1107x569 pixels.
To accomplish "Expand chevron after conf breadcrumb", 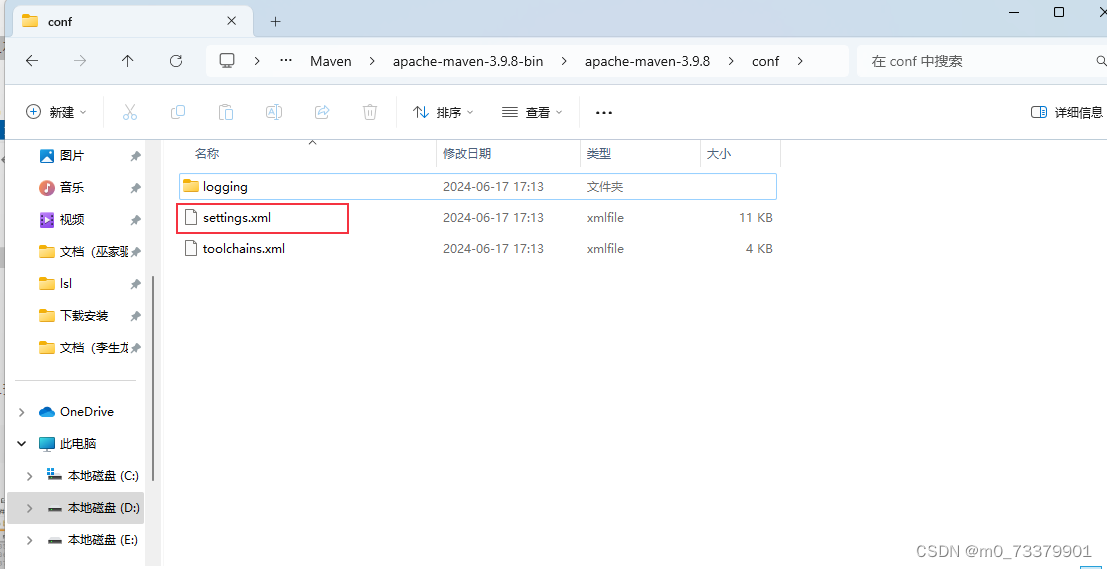I will tap(800, 61).
